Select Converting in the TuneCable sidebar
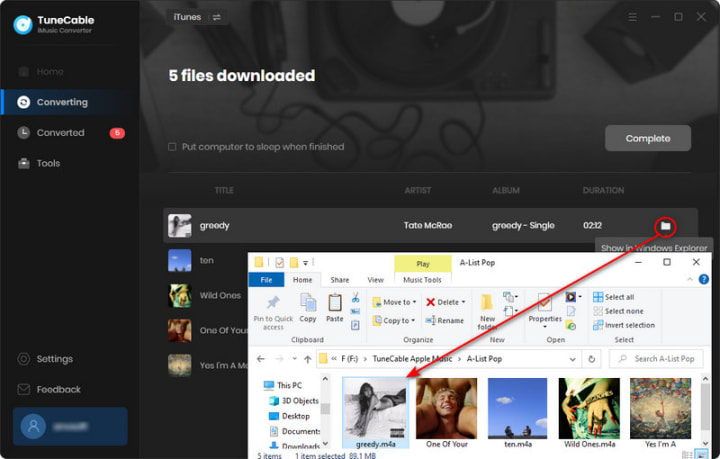Image resolution: width=720 pixels, height=459 pixels. pyautogui.click(x=70, y=102)
